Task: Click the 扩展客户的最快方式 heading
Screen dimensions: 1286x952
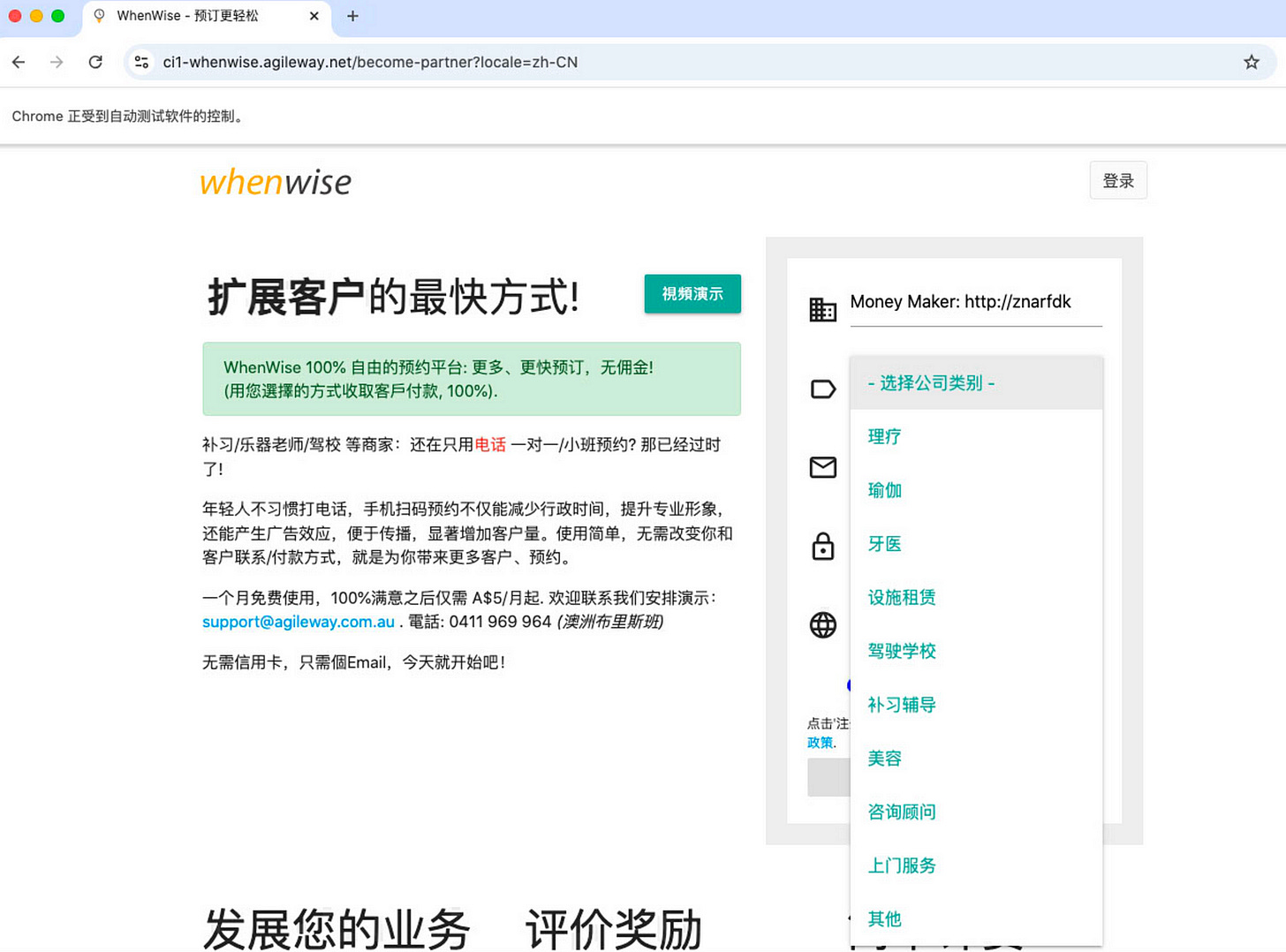Action: click(393, 297)
